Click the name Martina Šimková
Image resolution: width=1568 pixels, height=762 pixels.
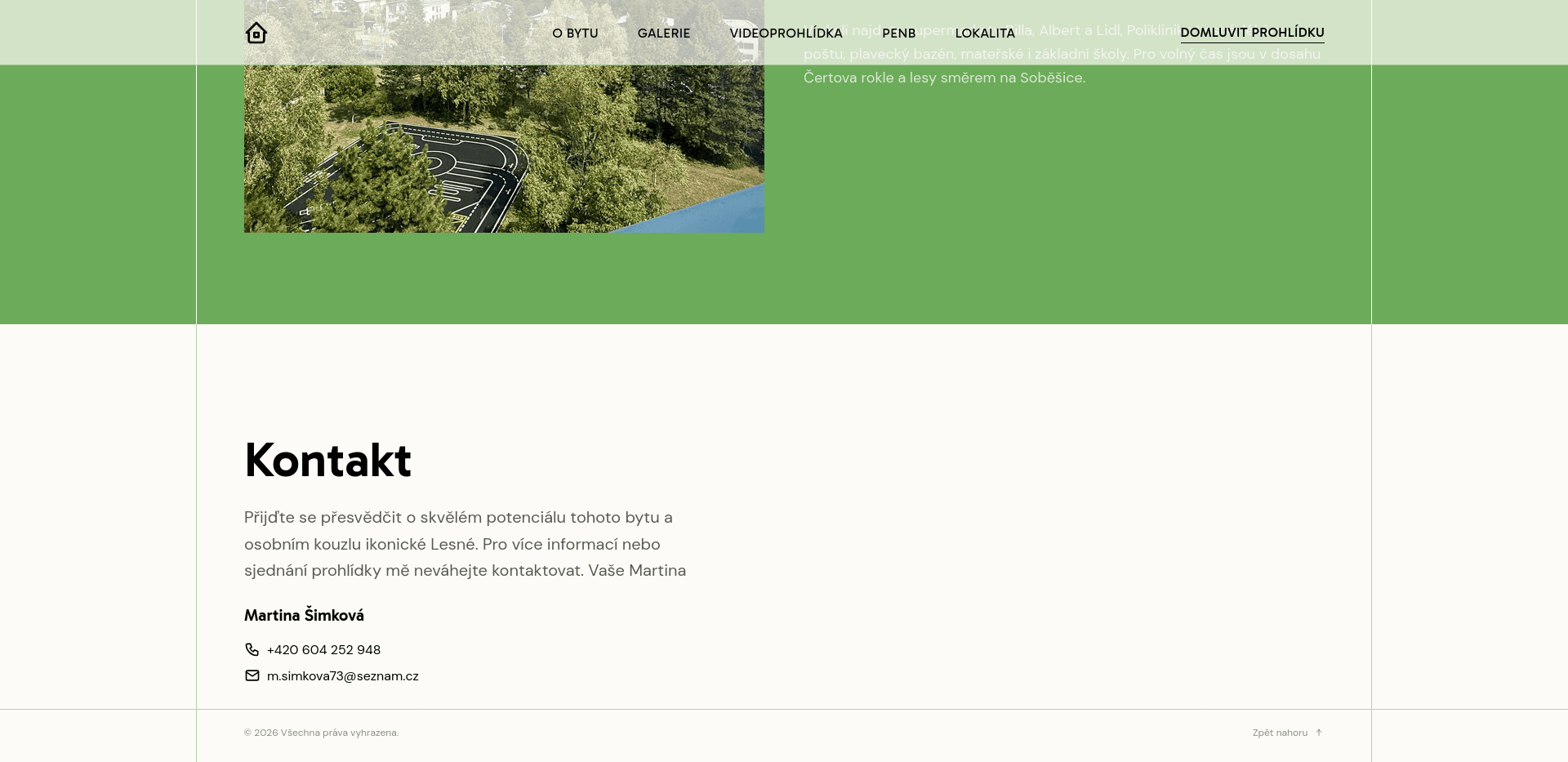(304, 615)
